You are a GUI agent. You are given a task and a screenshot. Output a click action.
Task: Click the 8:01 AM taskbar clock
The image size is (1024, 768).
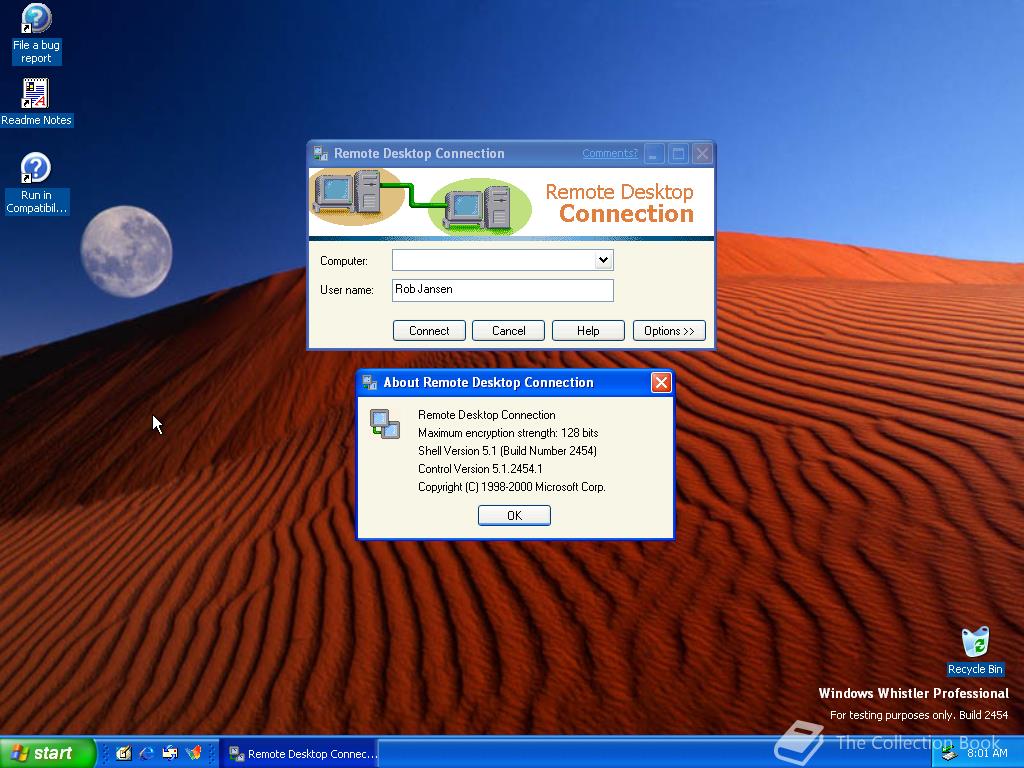click(987, 753)
